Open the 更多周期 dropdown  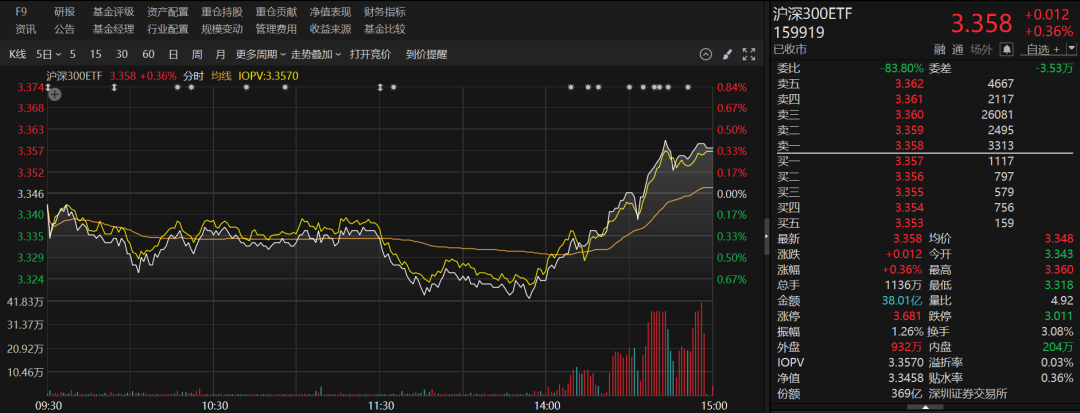coord(260,54)
